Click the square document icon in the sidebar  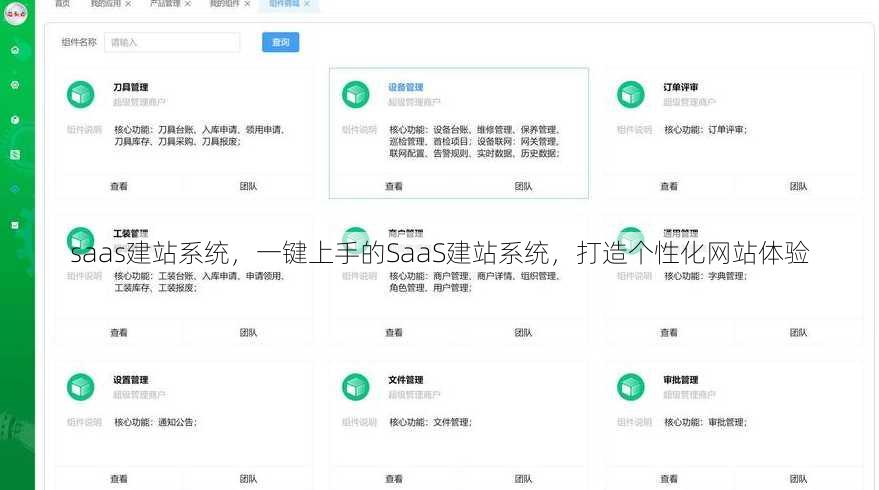click(x=15, y=155)
